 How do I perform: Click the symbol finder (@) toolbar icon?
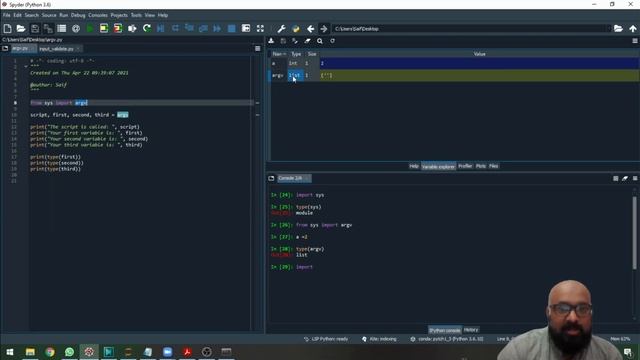tap(76, 29)
